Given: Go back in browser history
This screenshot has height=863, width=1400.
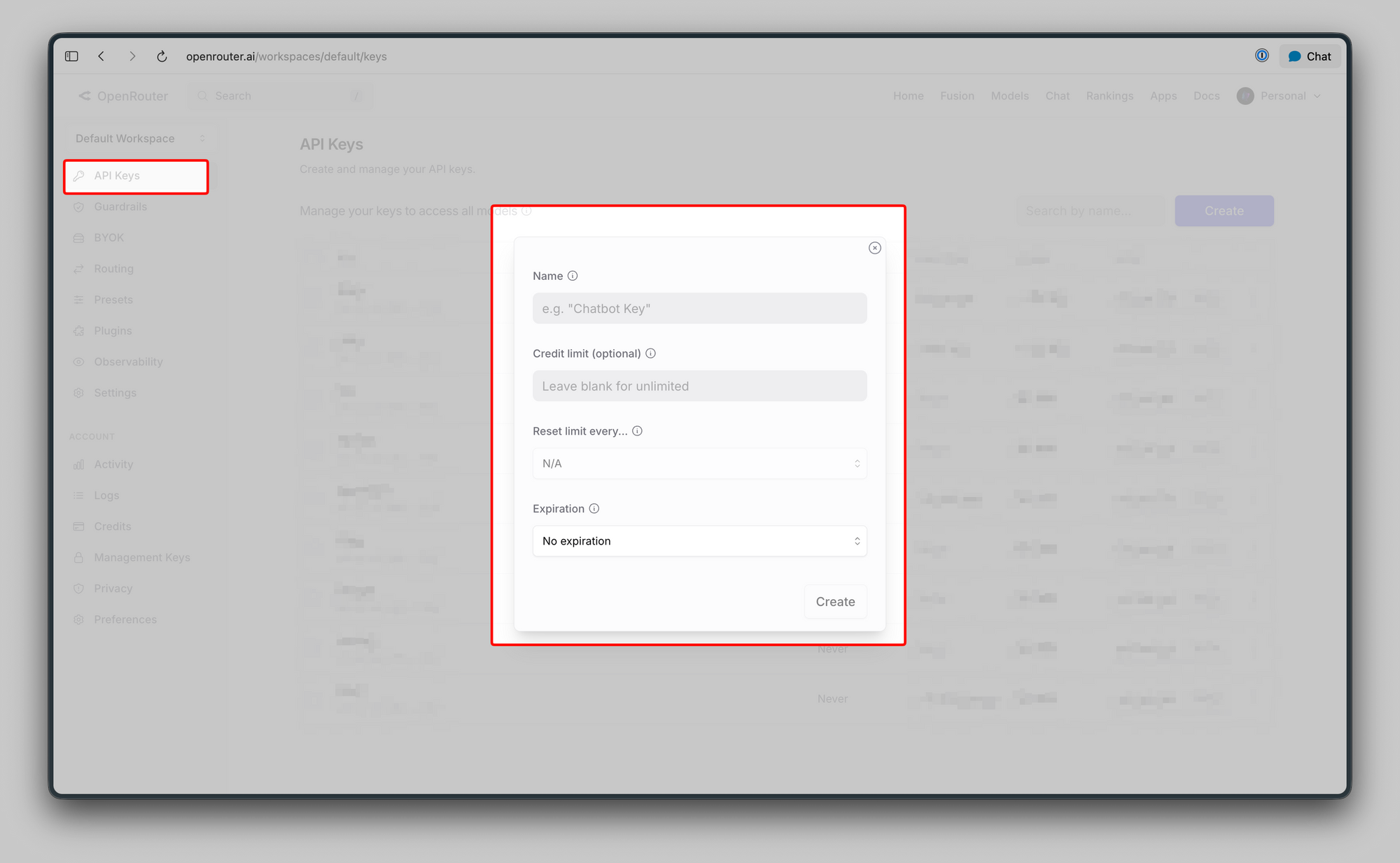Looking at the screenshot, I should pos(101,57).
